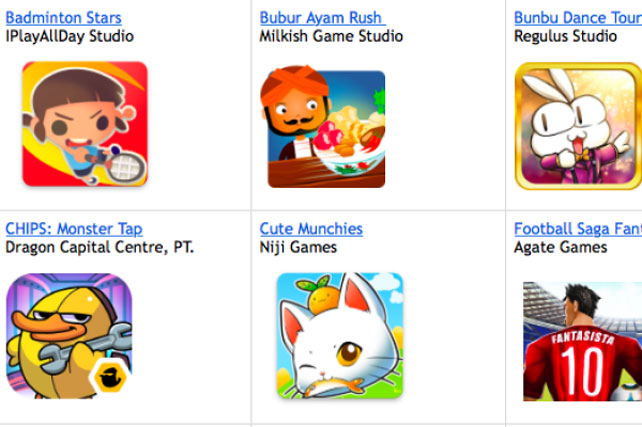This screenshot has height=427, width=642.
Task: Select the Football Saga Fantasista player icon
Action: [582, 341]
